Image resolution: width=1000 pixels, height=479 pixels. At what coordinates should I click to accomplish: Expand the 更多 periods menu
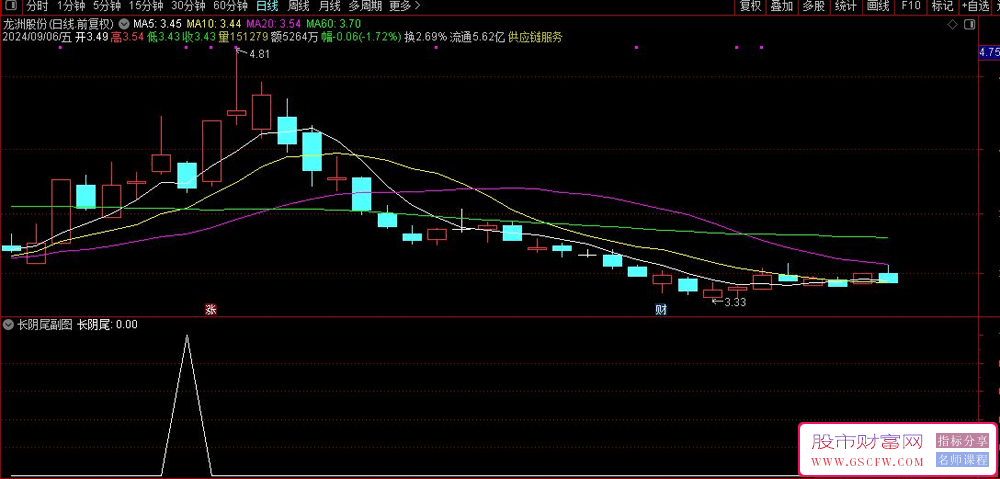click(x=404, y=6)
